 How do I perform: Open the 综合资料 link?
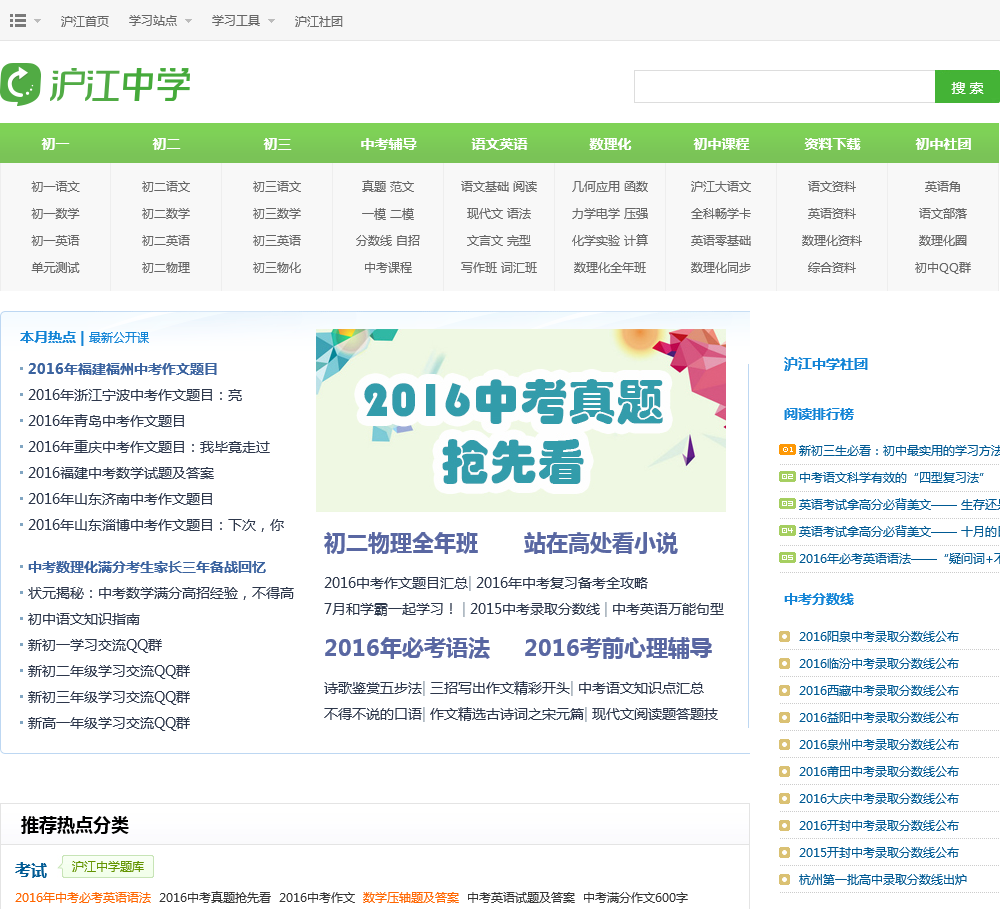coord(832,267)
